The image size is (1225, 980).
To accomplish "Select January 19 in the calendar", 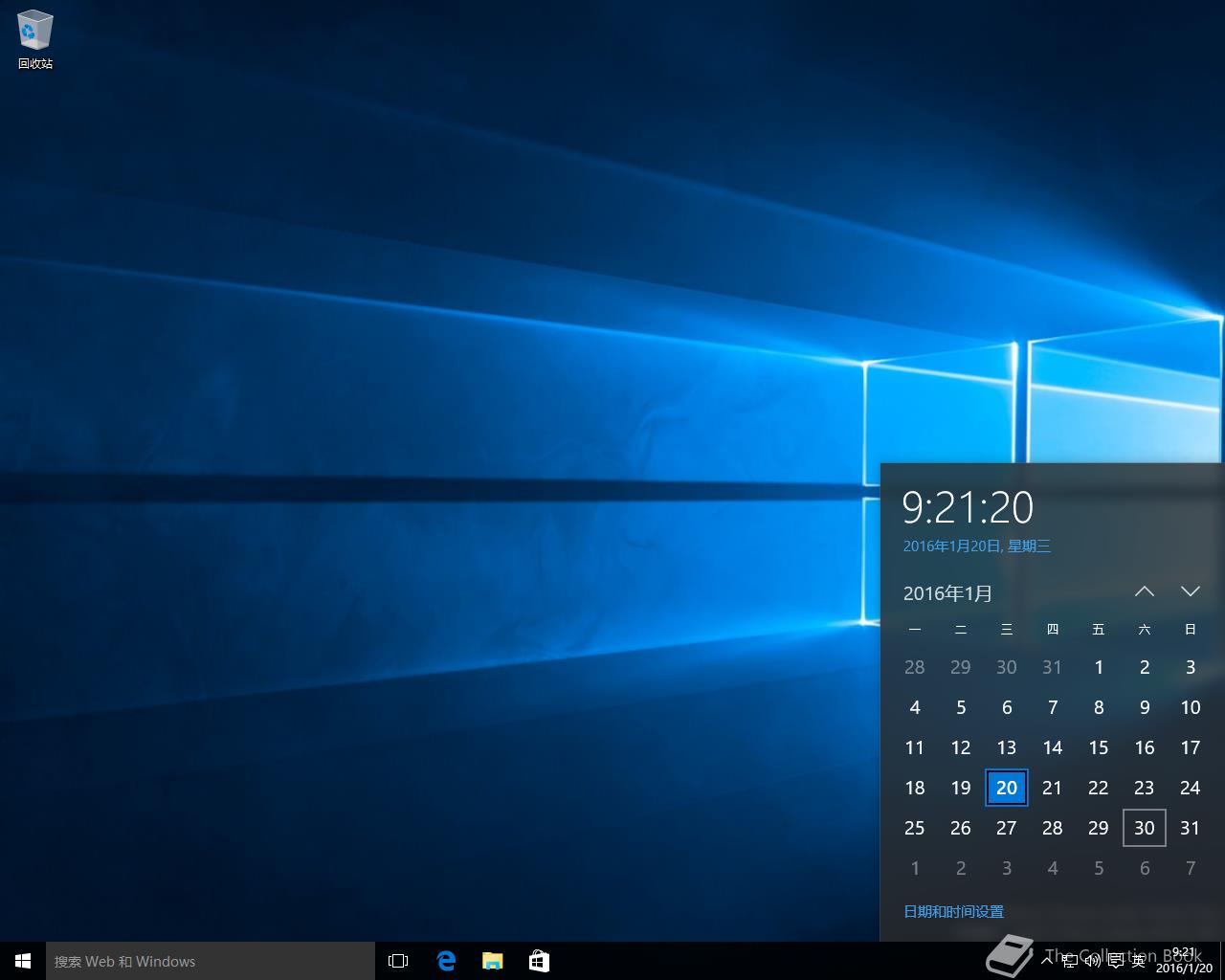I will coord(961,788).
